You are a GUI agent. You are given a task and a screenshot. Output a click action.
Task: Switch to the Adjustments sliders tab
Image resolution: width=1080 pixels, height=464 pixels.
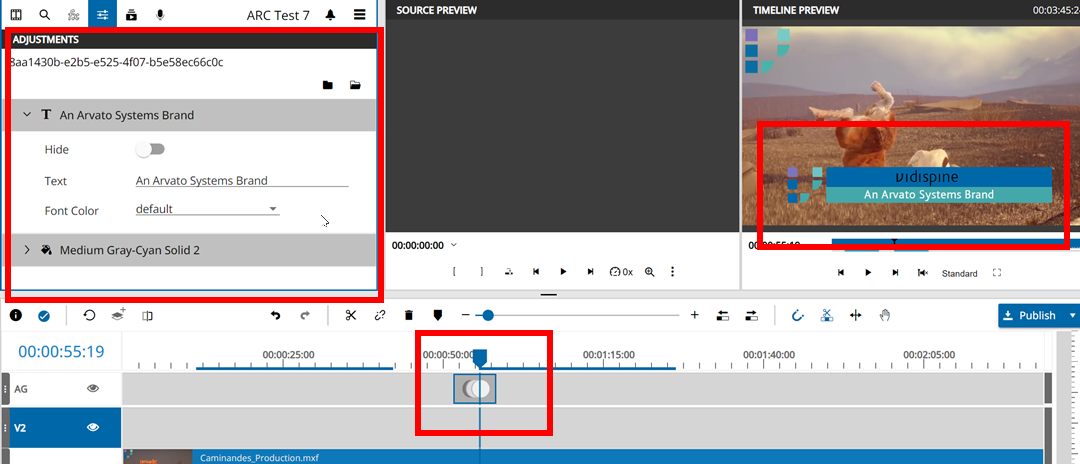click(x=101, y=15)
